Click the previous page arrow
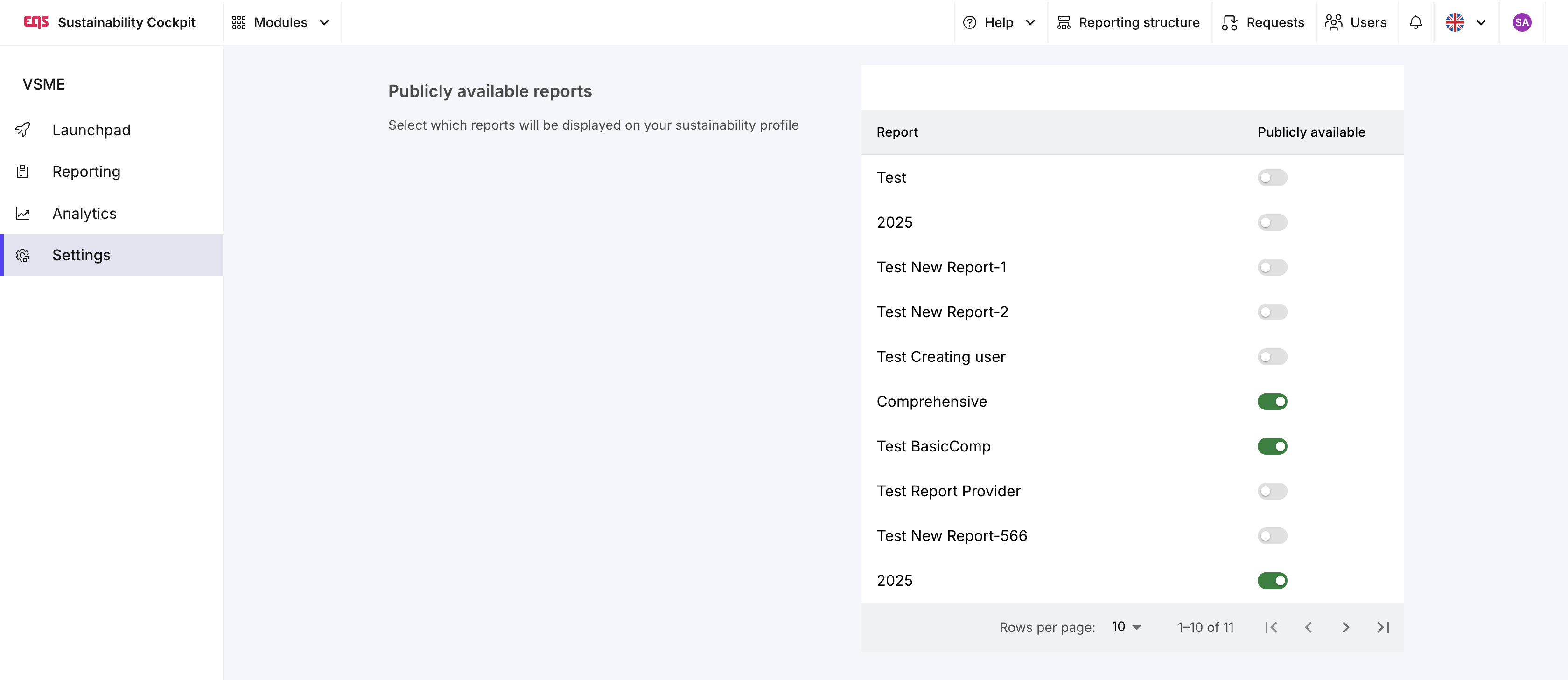 click(x=1308, y=627)
